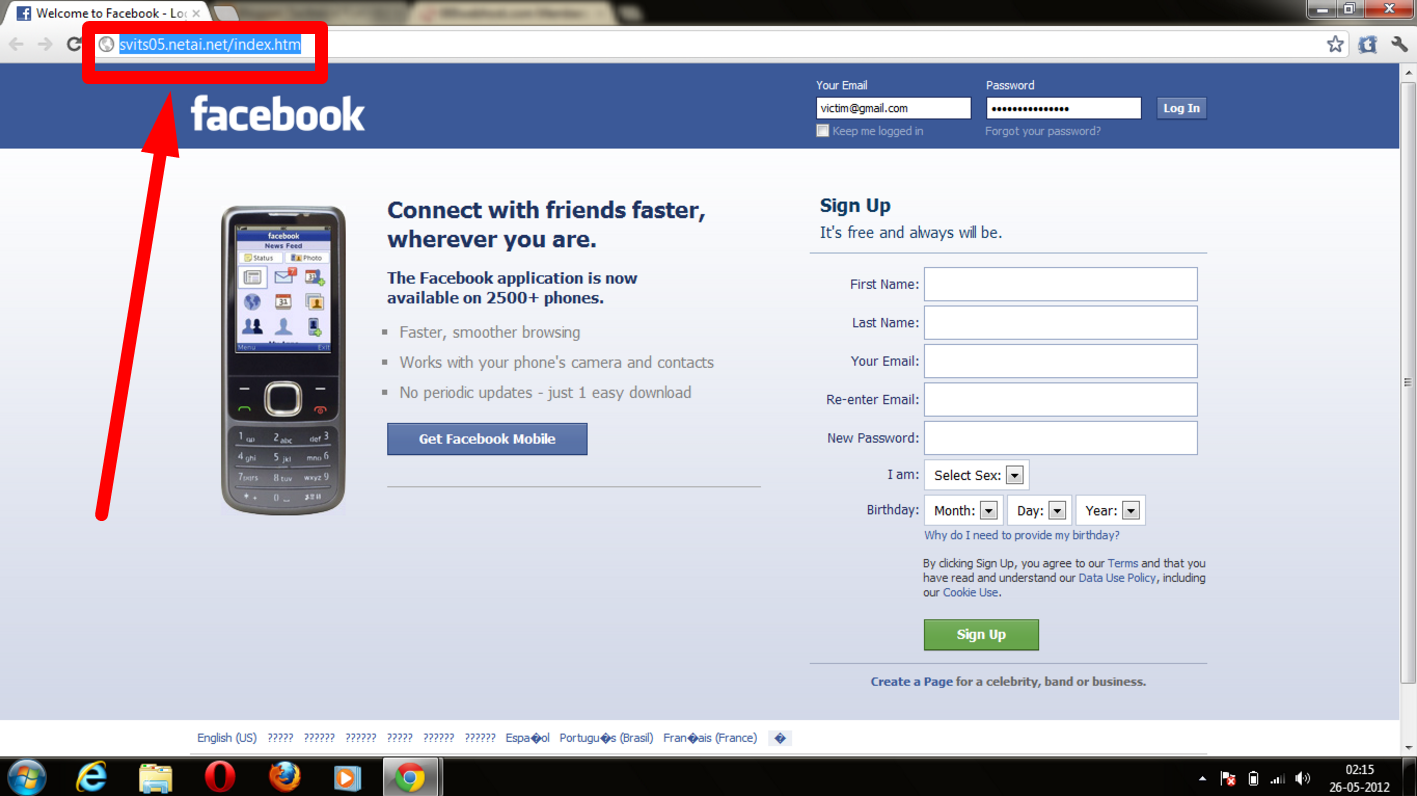Click the Action Center flag icon
This screenshot has height=796, width=1417.
(x=1228, y=778)
